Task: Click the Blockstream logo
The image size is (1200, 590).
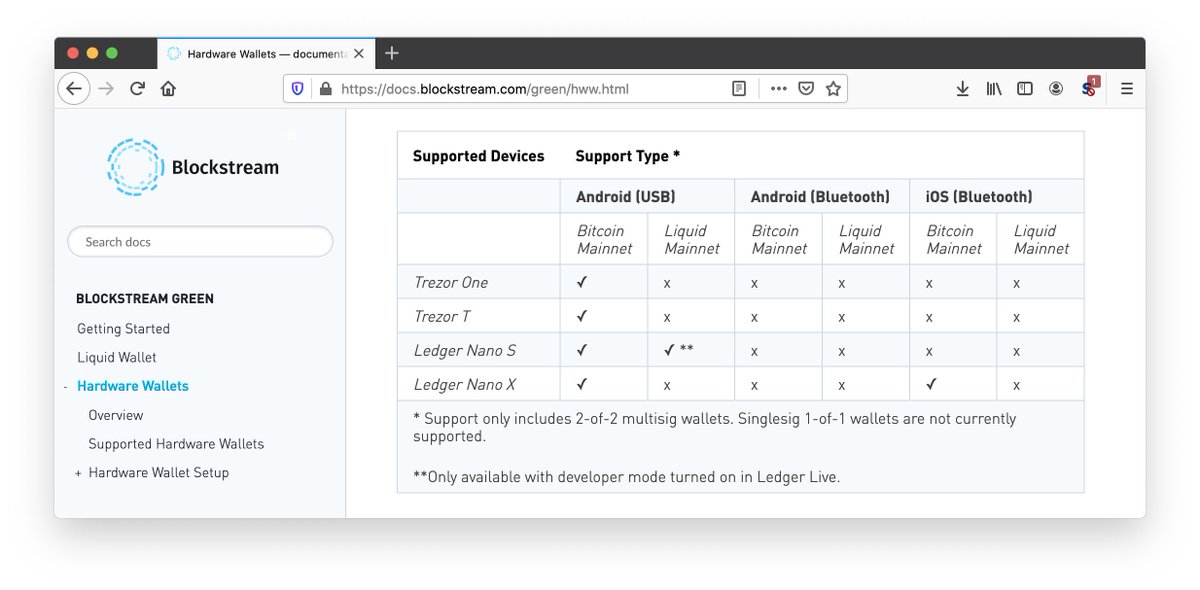Action: pos(193,167)
